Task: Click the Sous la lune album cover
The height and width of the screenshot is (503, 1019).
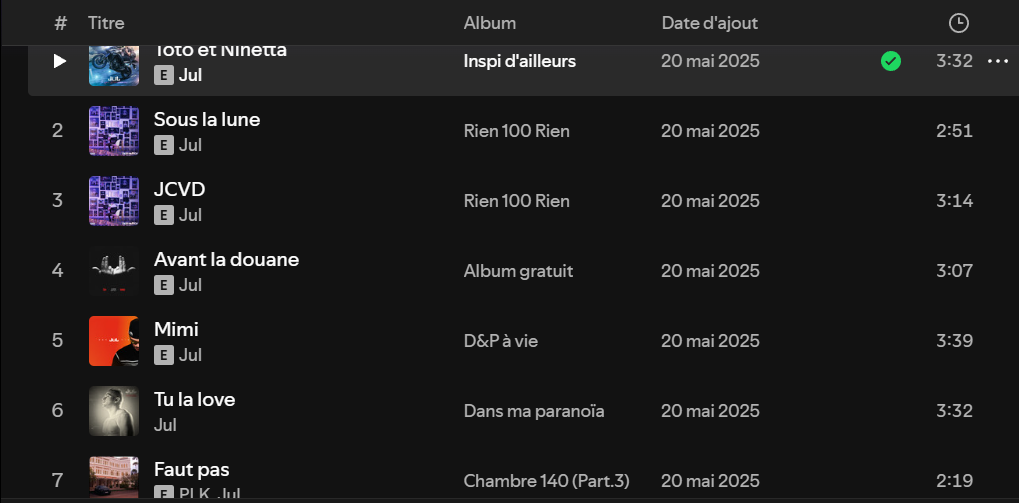Action: coord(113,131)
